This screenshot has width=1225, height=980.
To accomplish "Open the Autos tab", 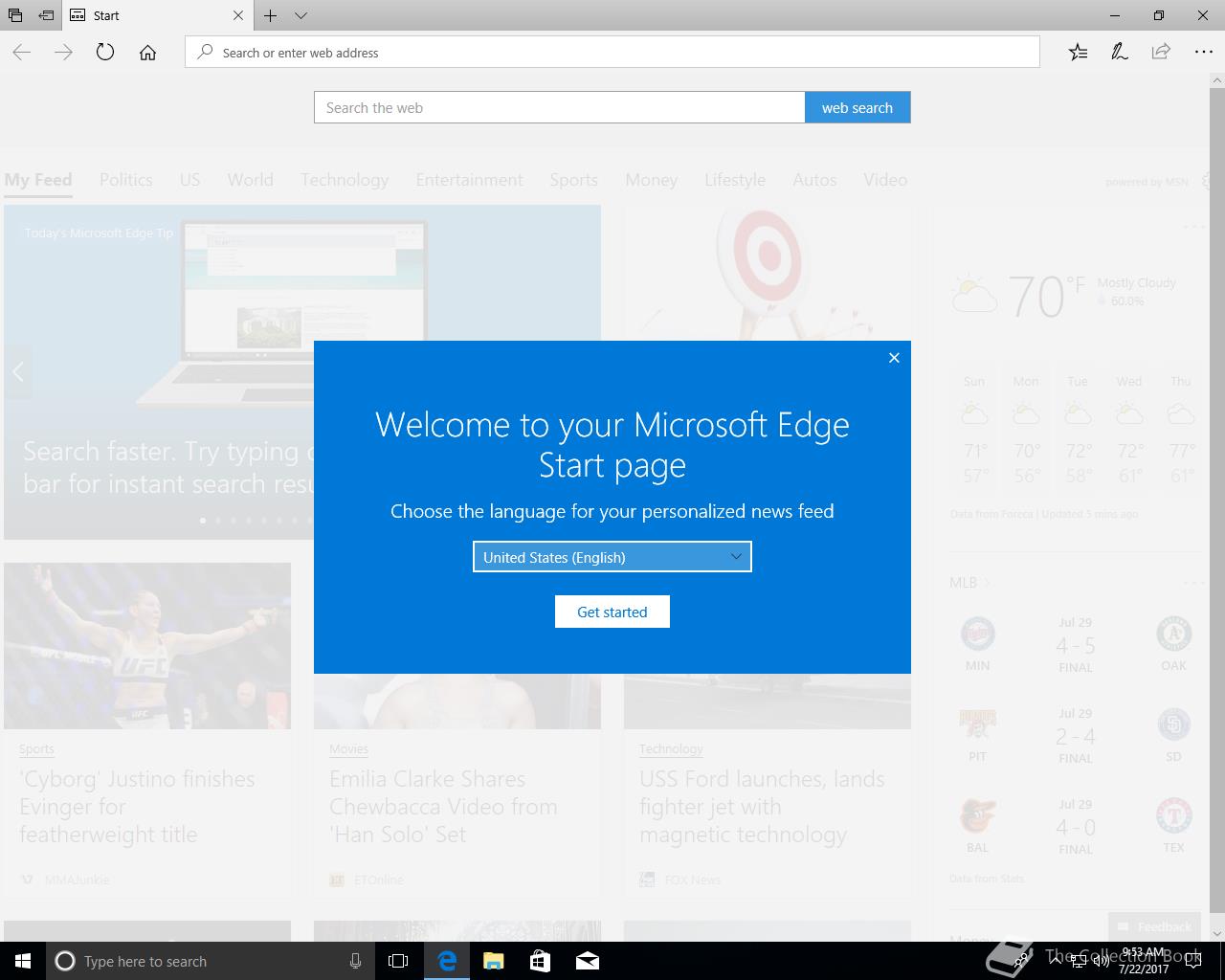I will pyautogui.click(x=814, y=180).
